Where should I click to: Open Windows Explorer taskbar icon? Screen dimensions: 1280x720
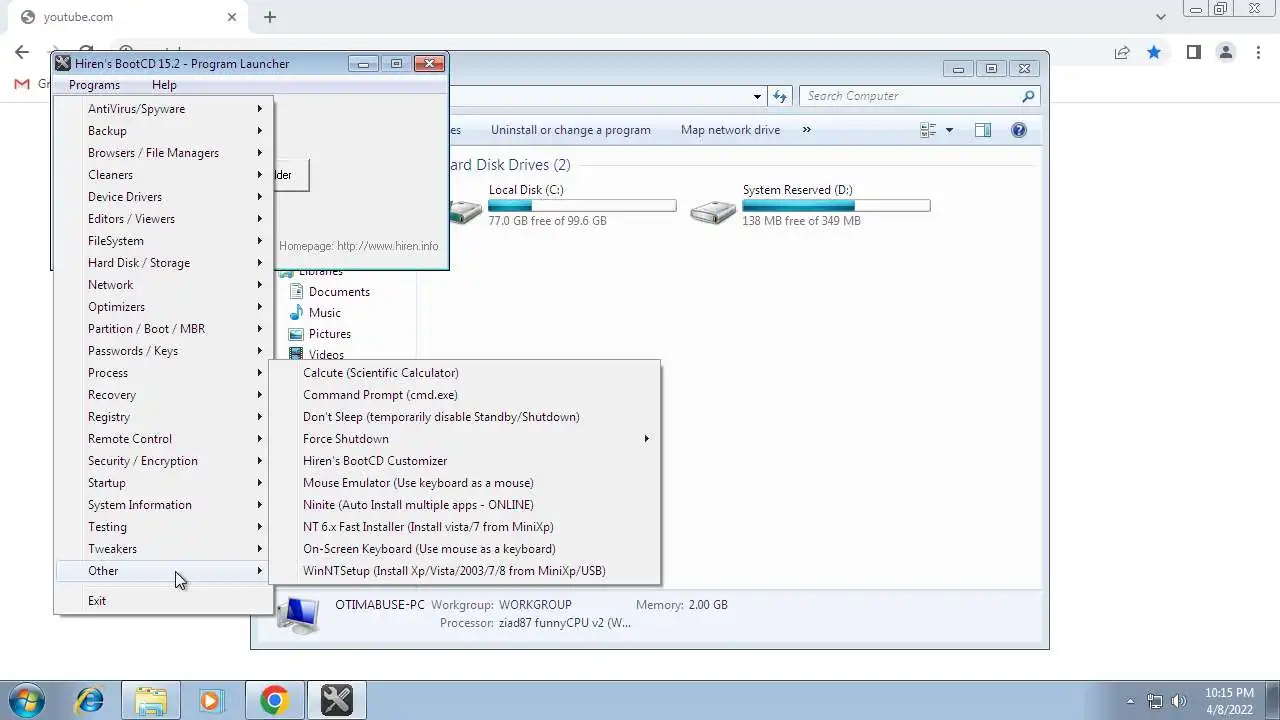tap(151, 701)
